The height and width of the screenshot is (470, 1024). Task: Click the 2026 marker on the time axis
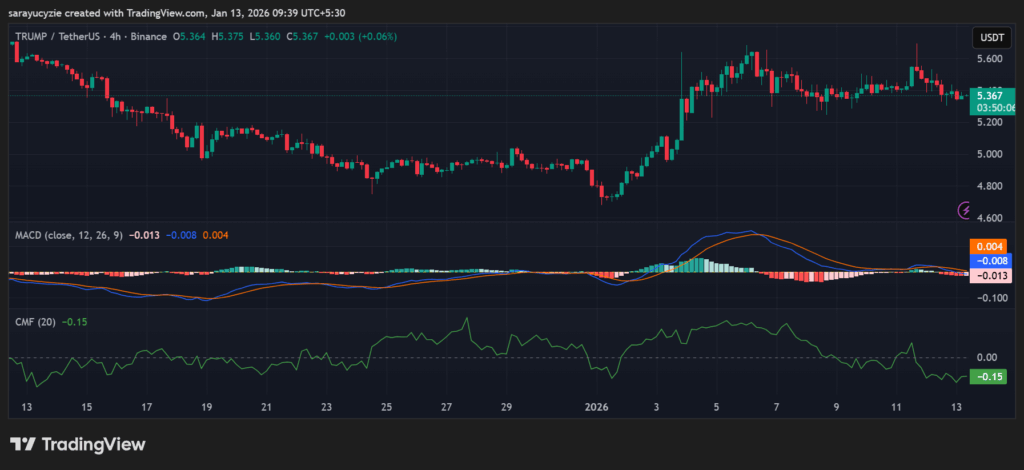point(596,408)
